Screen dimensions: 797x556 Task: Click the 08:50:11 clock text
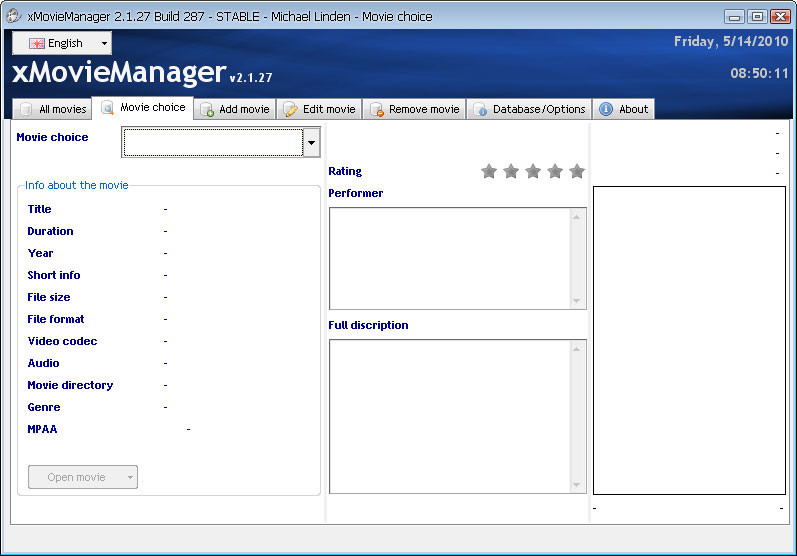(x=759, y=73)
